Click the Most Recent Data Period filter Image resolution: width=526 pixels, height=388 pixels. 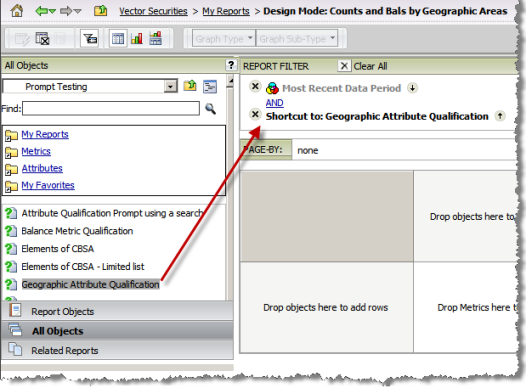click(341, 88)
